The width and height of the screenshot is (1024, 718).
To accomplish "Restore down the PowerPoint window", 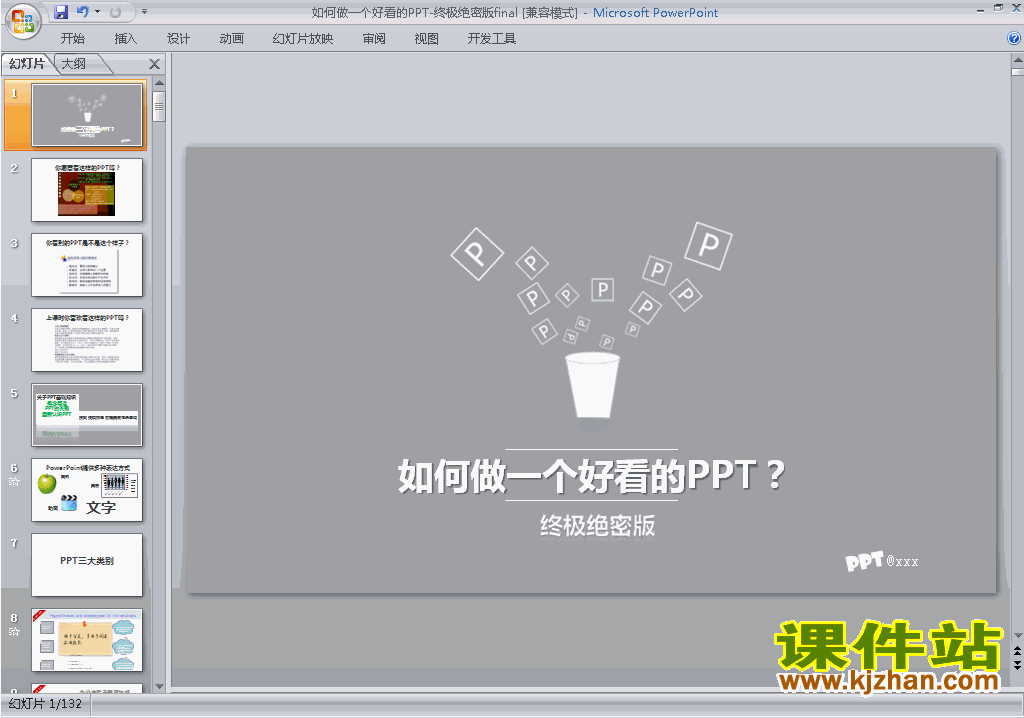I will click(998, 8).
